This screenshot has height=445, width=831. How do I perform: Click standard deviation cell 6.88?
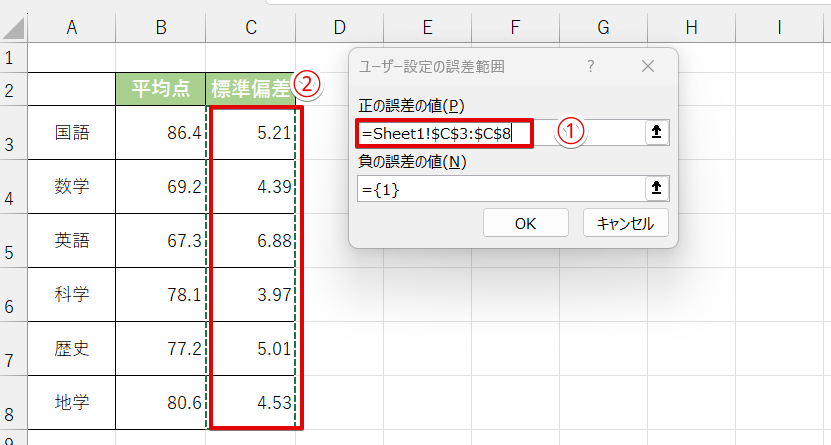(250, 240)
